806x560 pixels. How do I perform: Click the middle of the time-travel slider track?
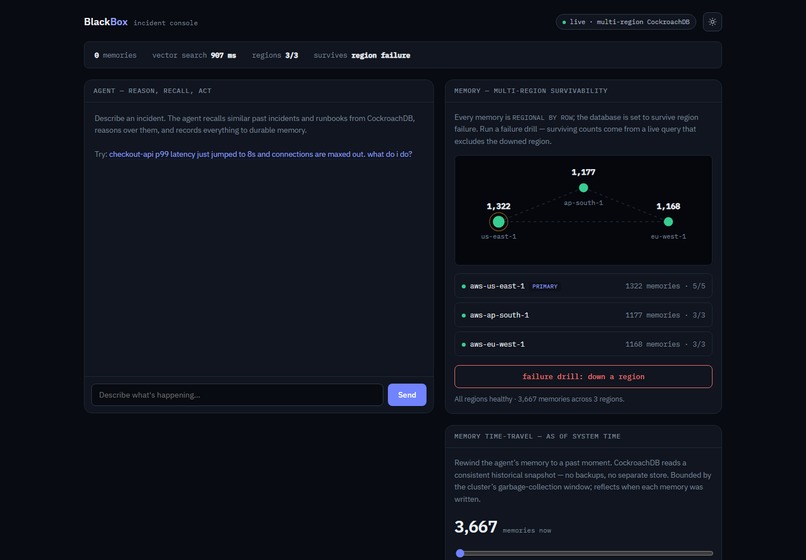(584, 553)
